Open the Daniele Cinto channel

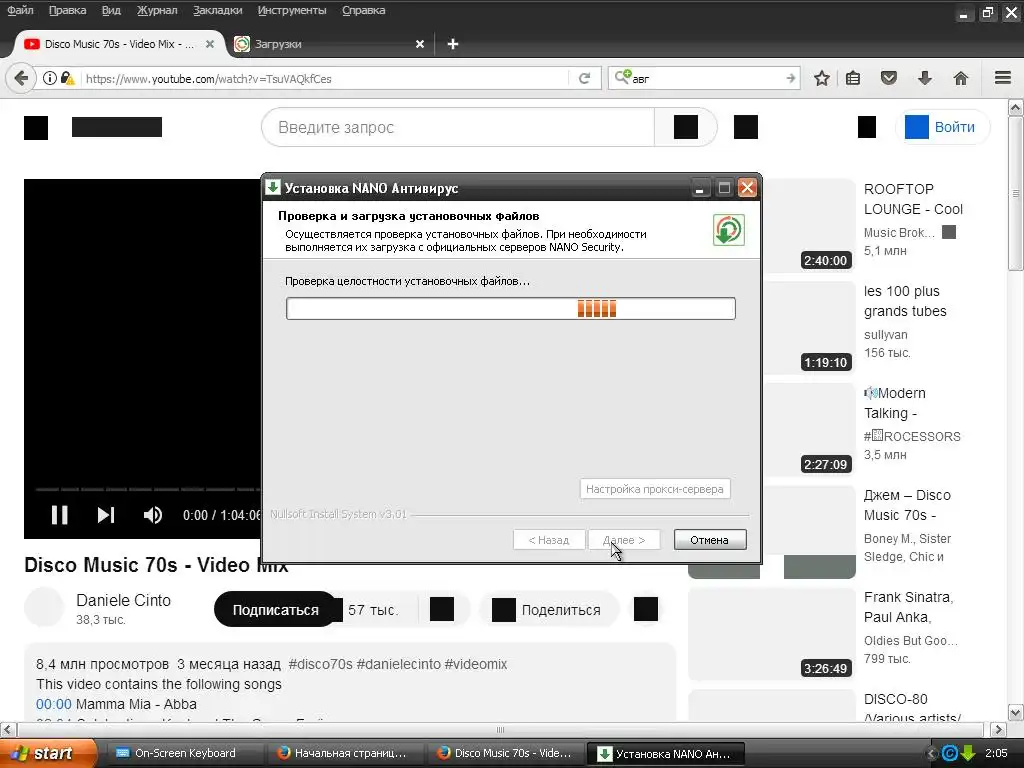(123, 600)
